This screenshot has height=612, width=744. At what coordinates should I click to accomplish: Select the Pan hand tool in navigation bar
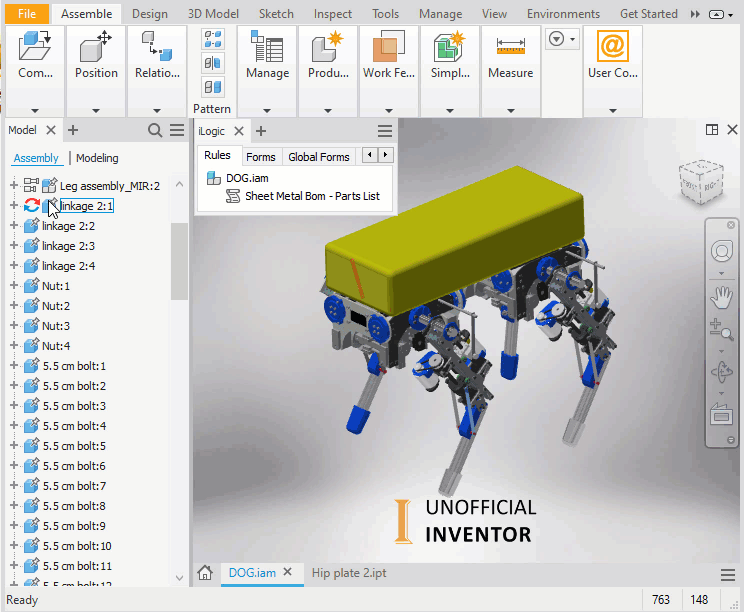pyautogui.click(x=721, y=296)
